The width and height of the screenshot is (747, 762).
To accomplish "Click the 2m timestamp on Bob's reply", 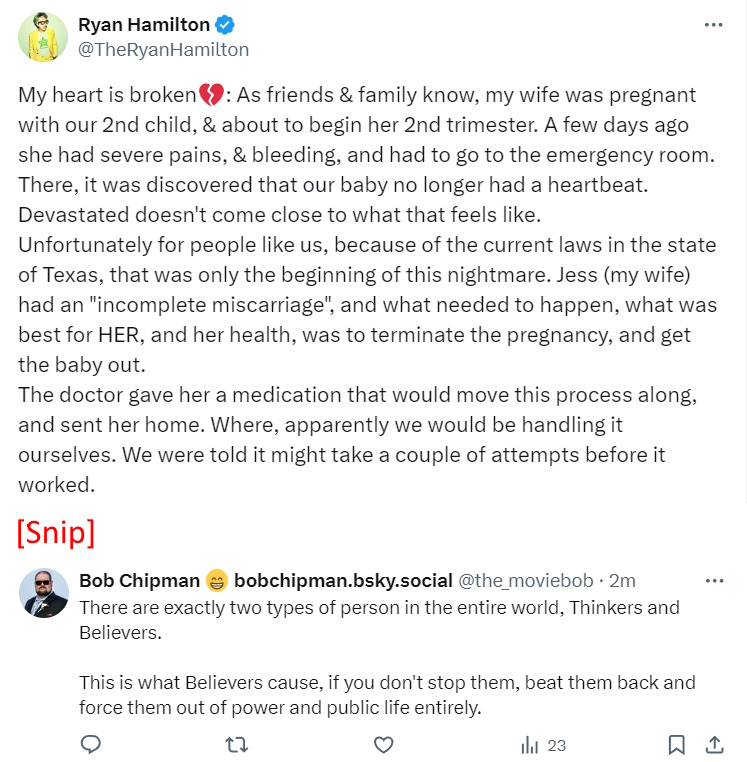I will tap(622, 581).
